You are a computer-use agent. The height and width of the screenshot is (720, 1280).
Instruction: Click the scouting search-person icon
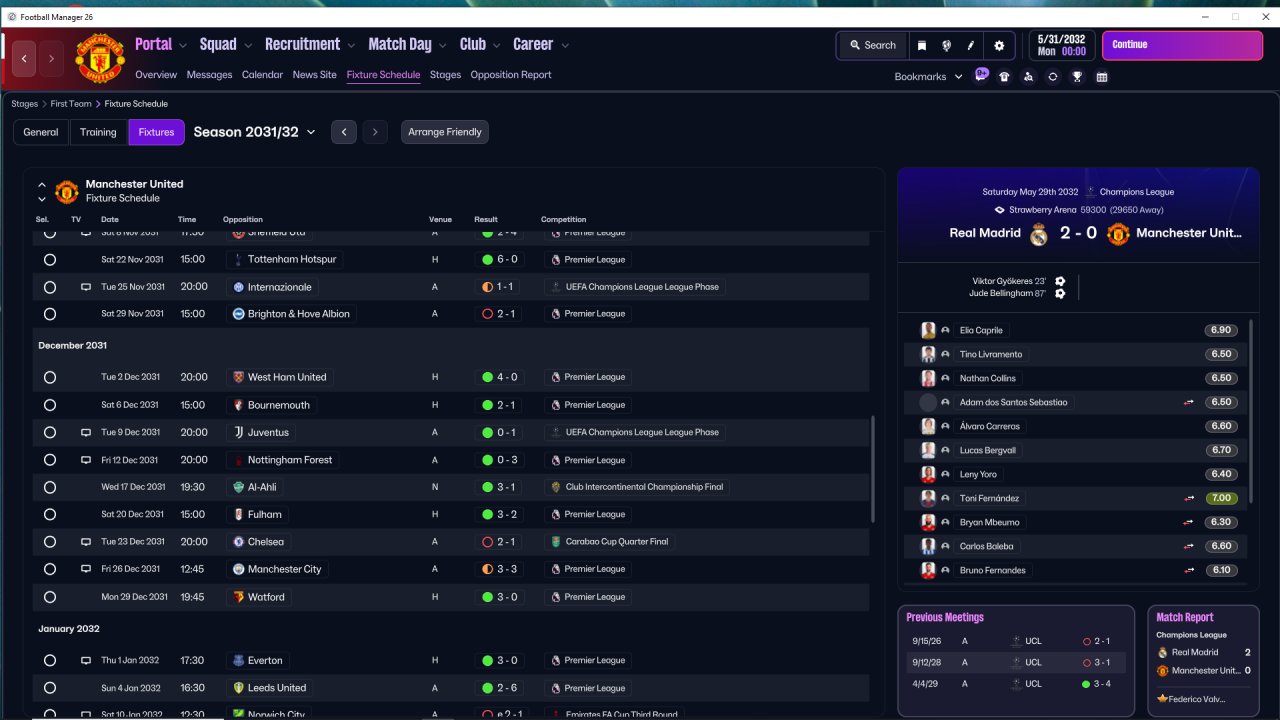click(1028, 77)
